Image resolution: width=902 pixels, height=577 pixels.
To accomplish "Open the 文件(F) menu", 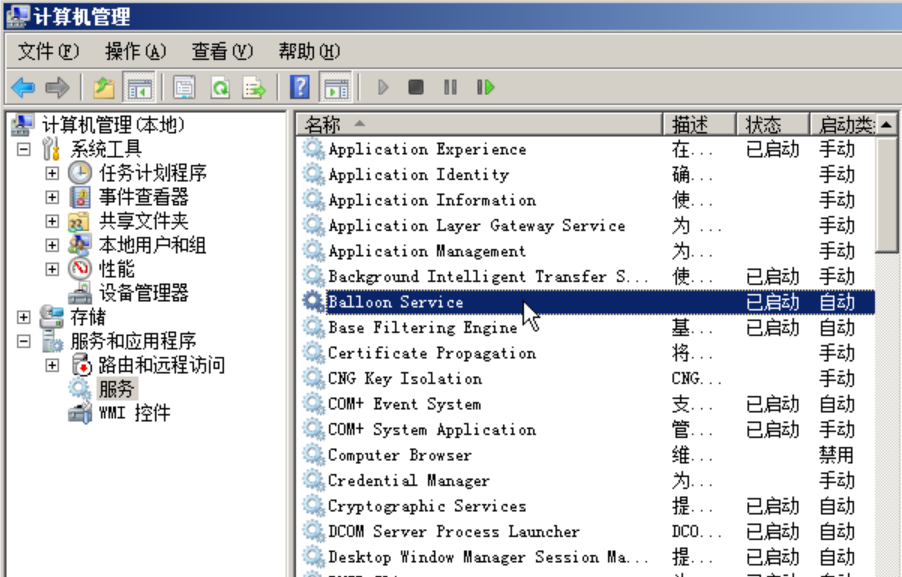I will pyautogui.click(x=48, y=52).
